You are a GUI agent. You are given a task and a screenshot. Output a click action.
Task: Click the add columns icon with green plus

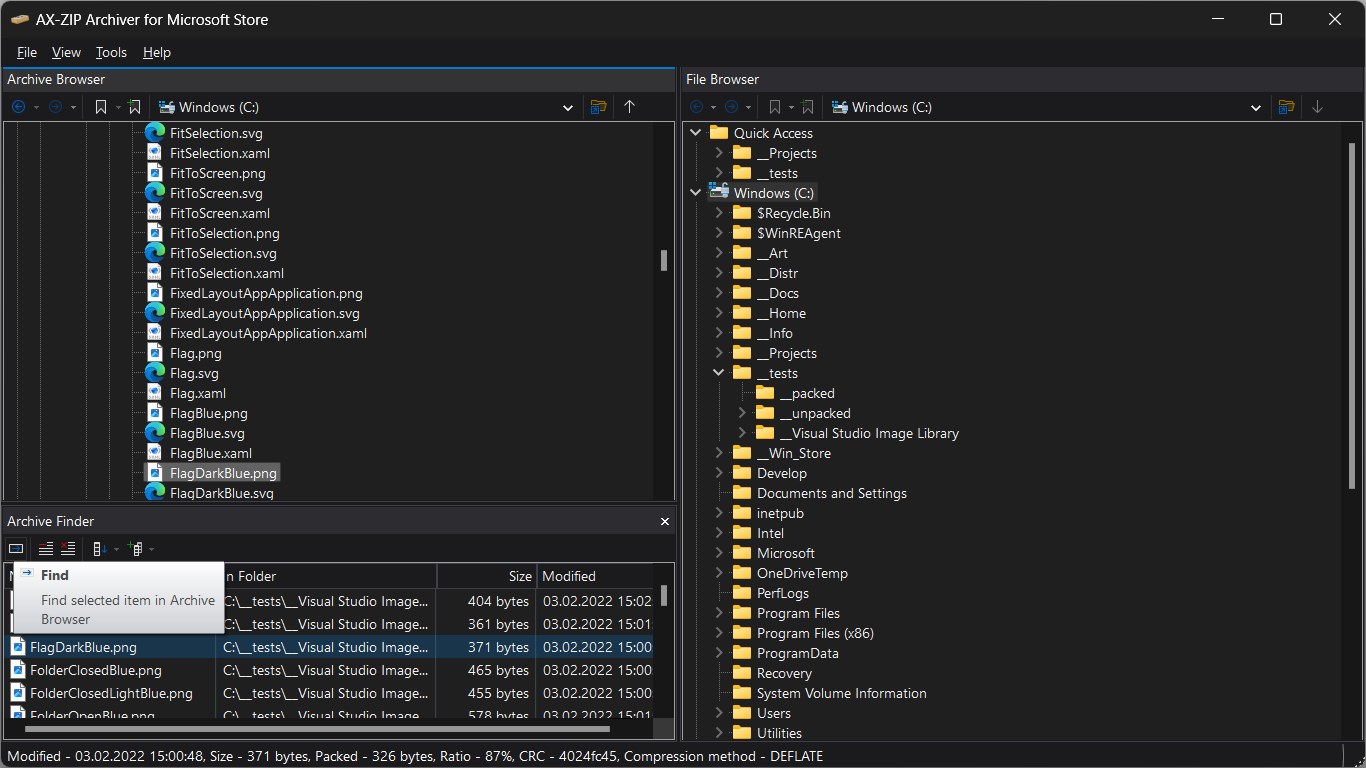[136, 548]
